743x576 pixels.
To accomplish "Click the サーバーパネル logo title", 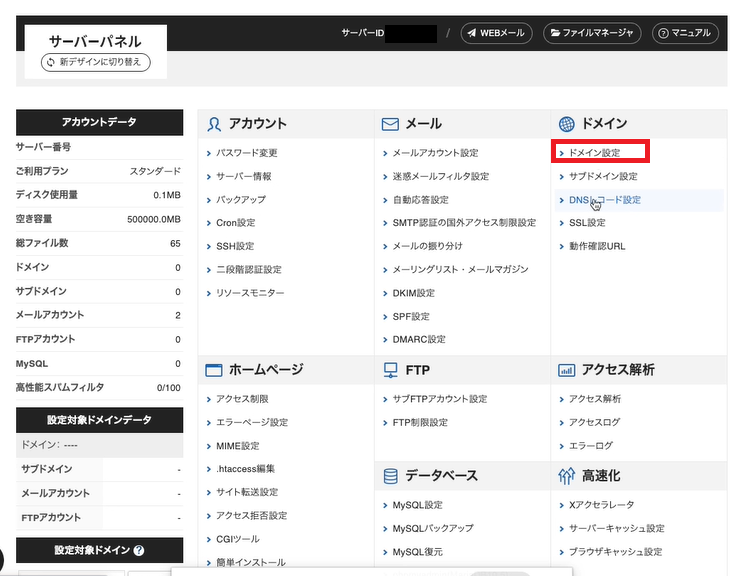I will tap(95, 41).
